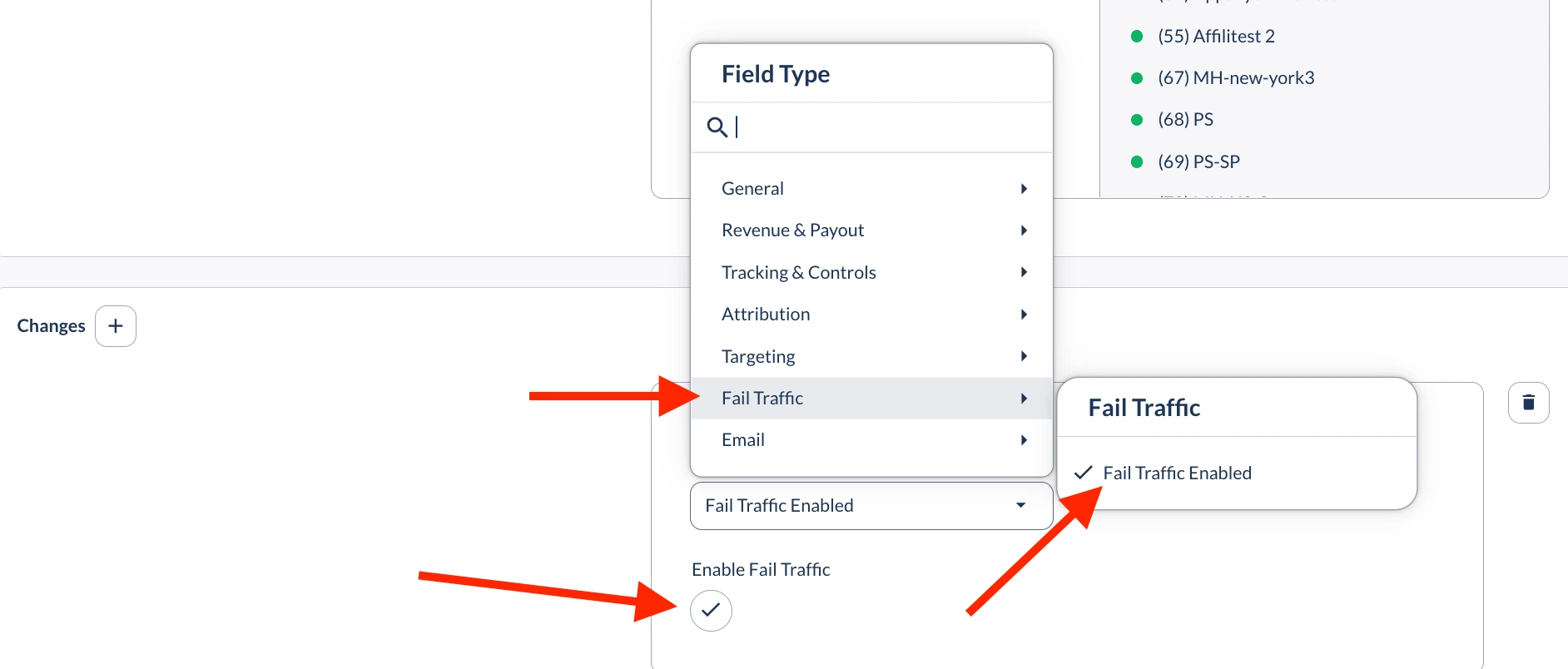
Task: Expand the Revenue & Payout submenu arrow
Action: click(x=1024, y=230)
